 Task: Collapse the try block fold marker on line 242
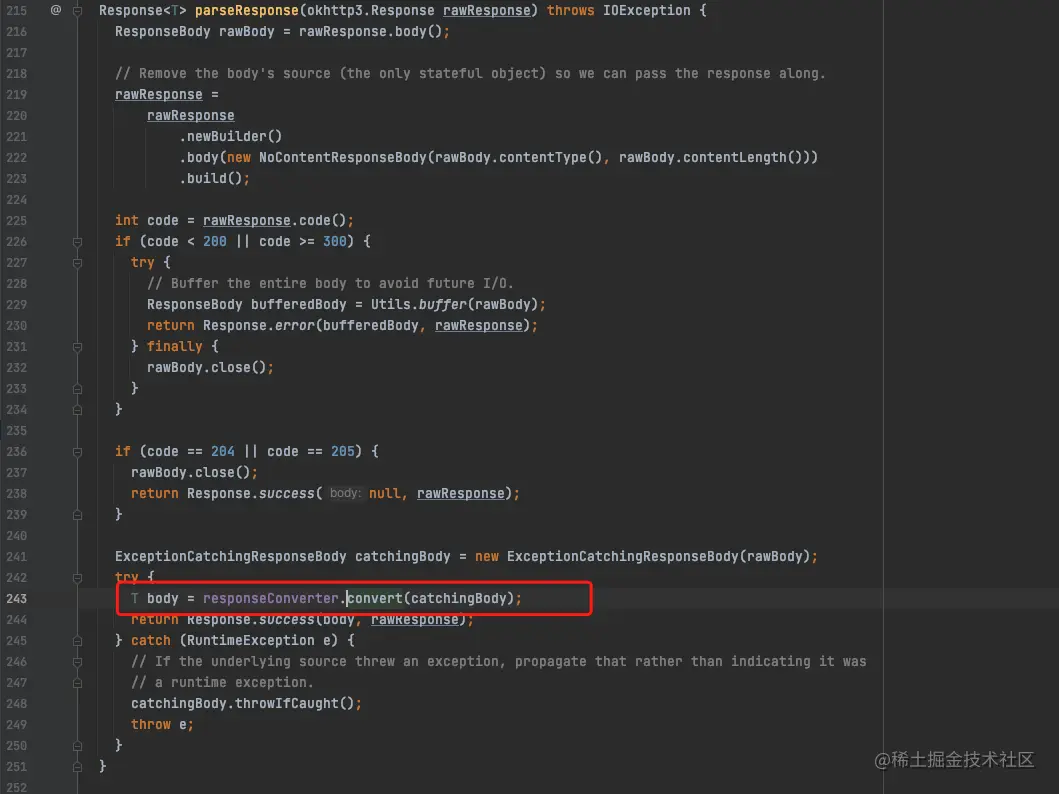point(78,578)
